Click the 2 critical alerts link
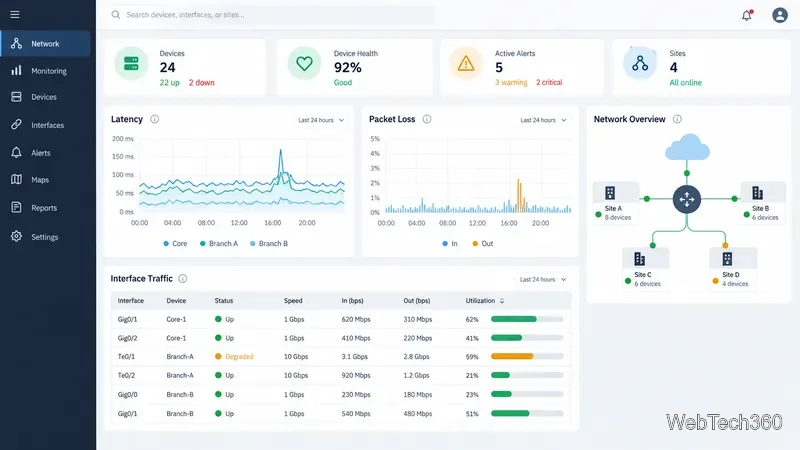 coord(549,83)
